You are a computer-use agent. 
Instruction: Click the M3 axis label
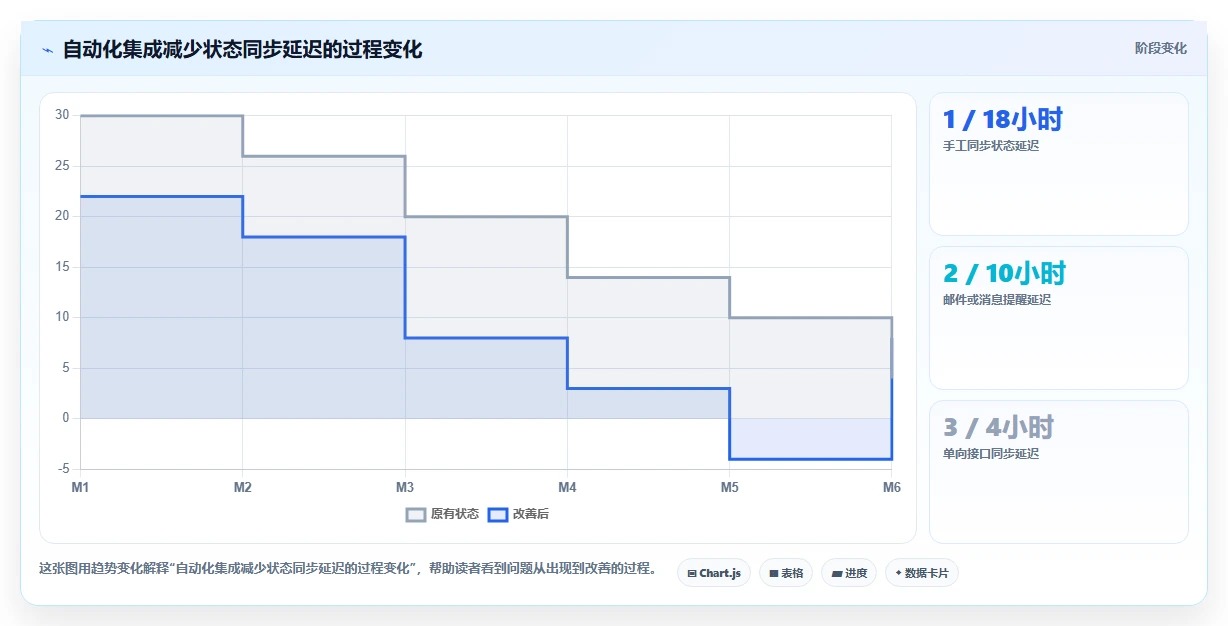[x=405, y=487]
